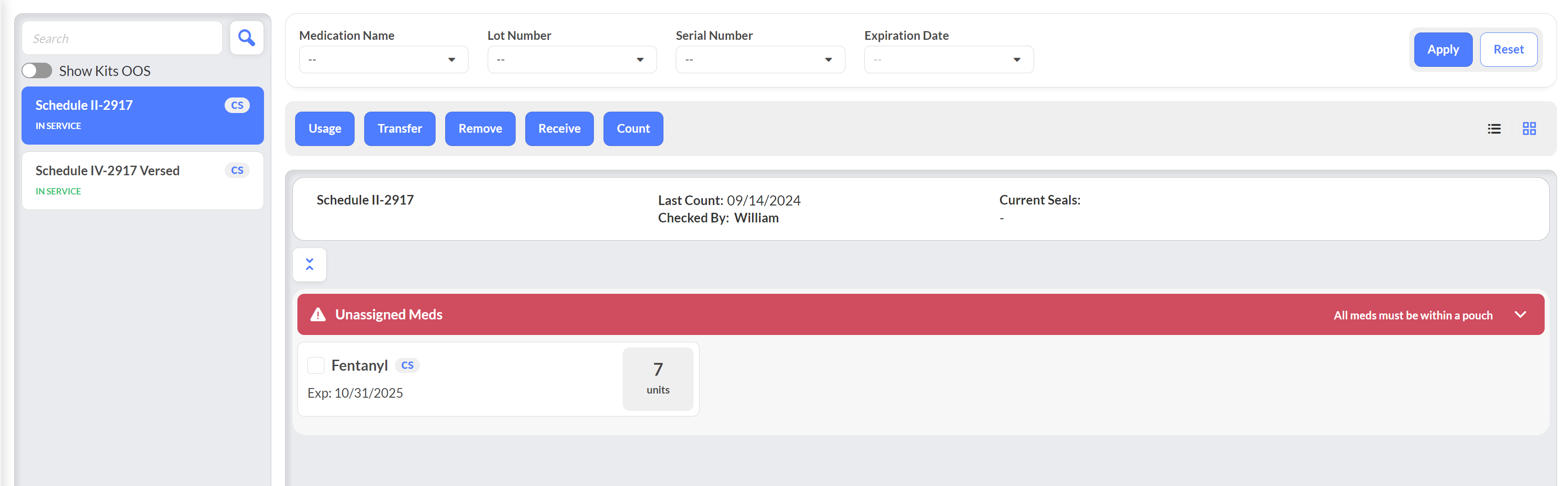Select the Schedule II-2917 kit

pos(142,115)
